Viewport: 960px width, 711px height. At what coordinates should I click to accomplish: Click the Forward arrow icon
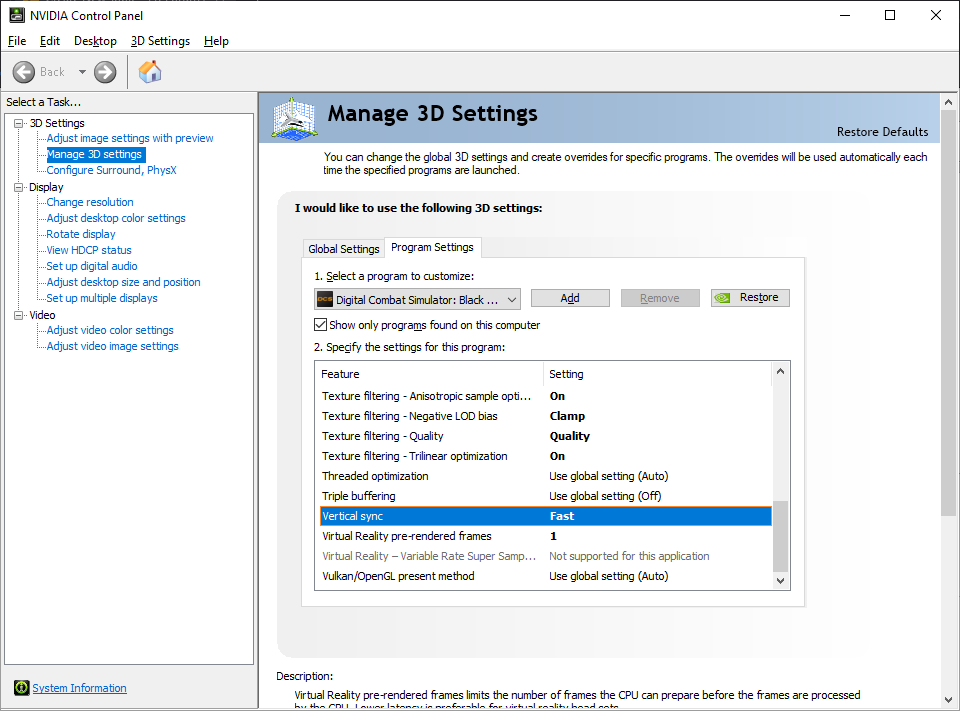coord(105,72)
